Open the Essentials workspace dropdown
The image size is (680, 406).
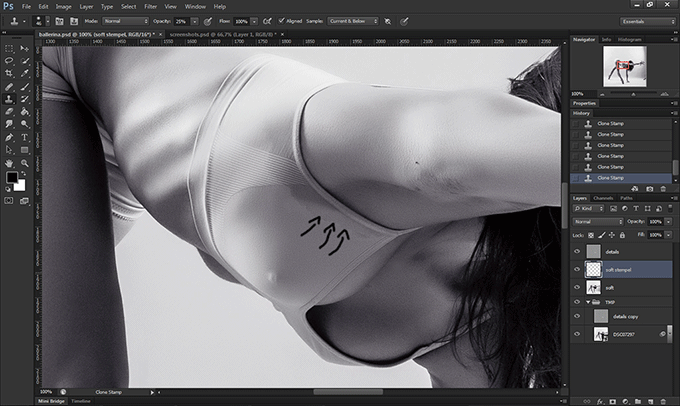(x=647, y=21)
